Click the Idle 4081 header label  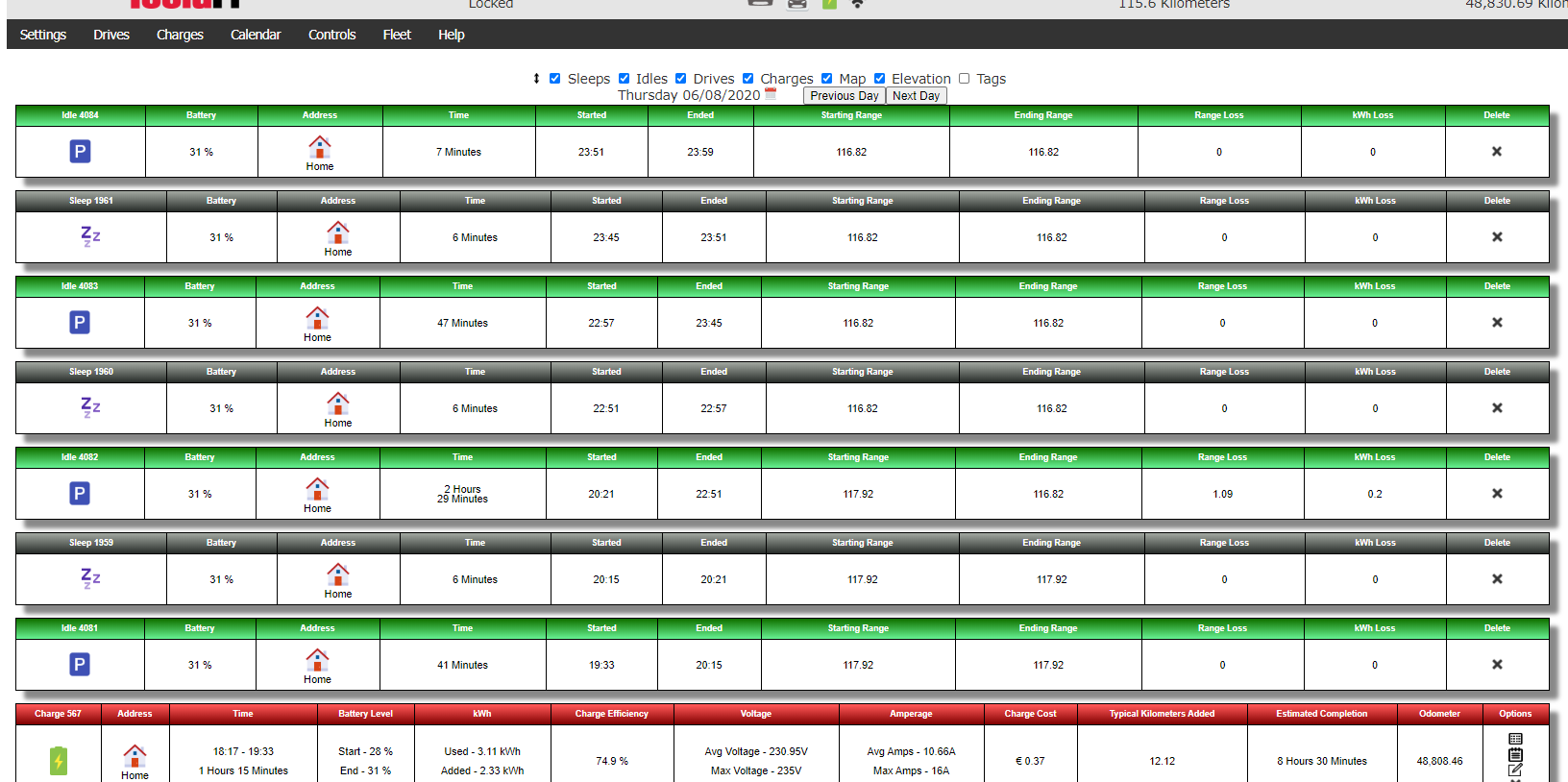tap(80, 628)
